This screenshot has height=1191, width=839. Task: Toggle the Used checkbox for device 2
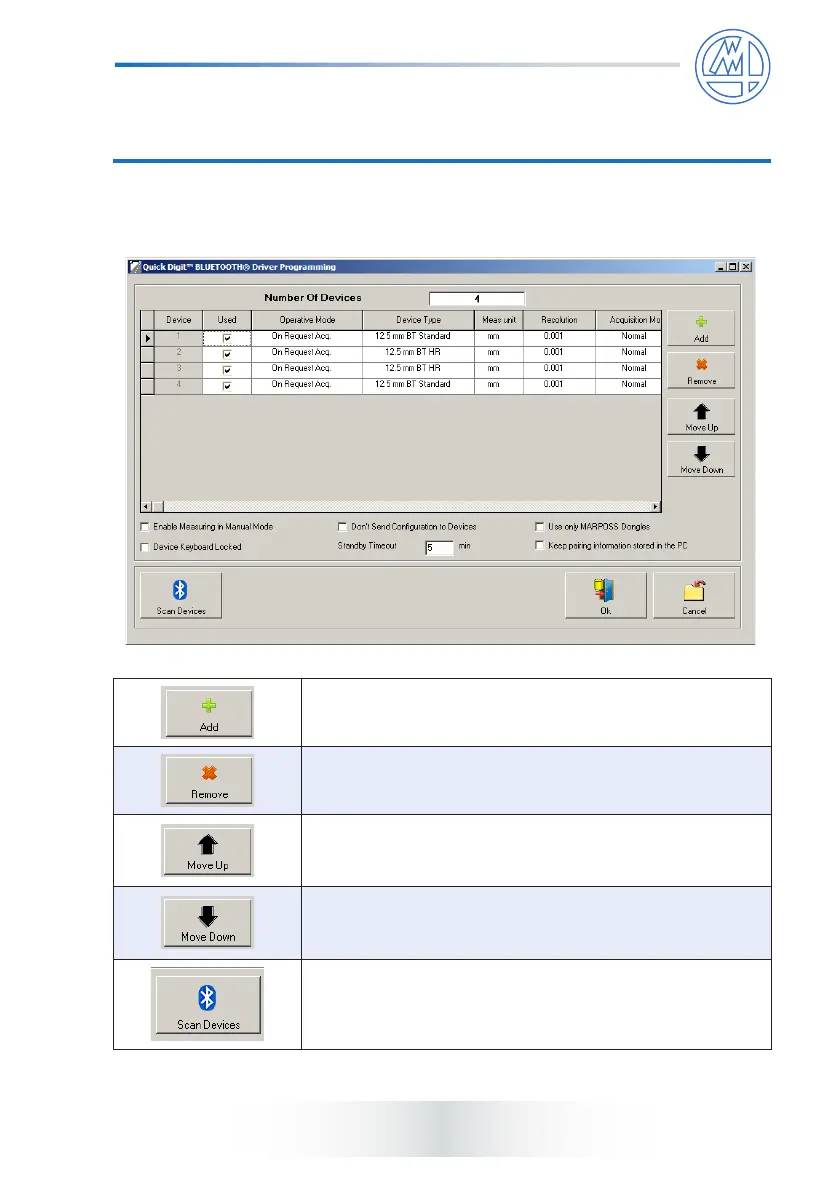coord(226,354)
